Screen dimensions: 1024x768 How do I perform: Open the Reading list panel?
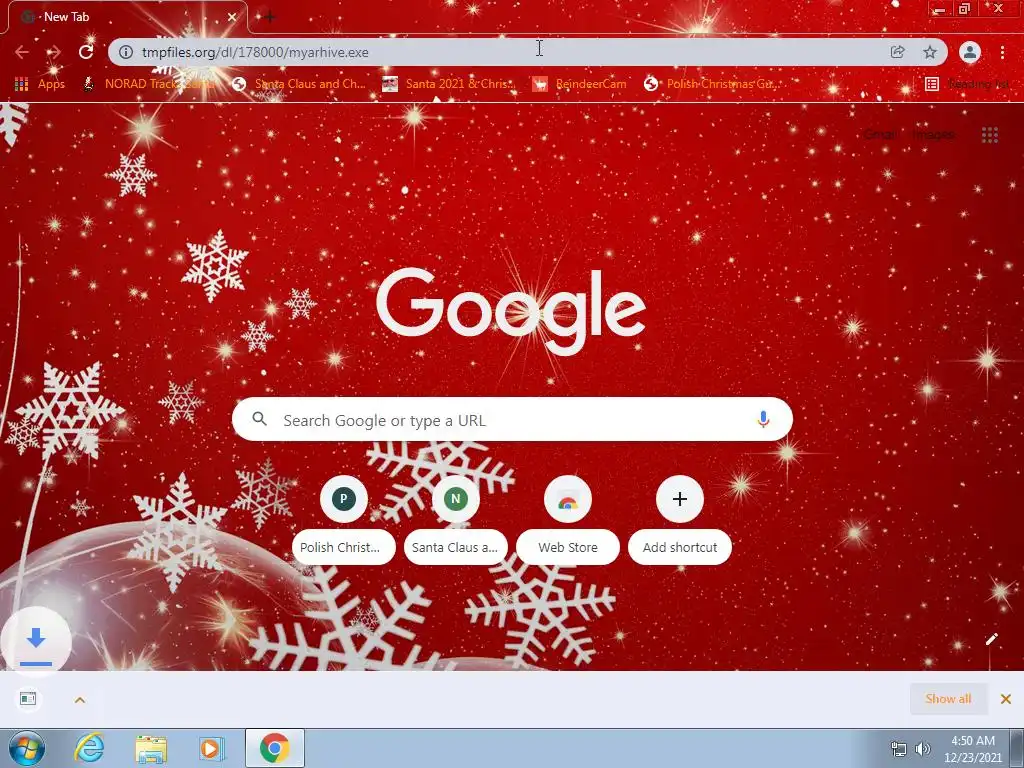[x=967, y=84]
